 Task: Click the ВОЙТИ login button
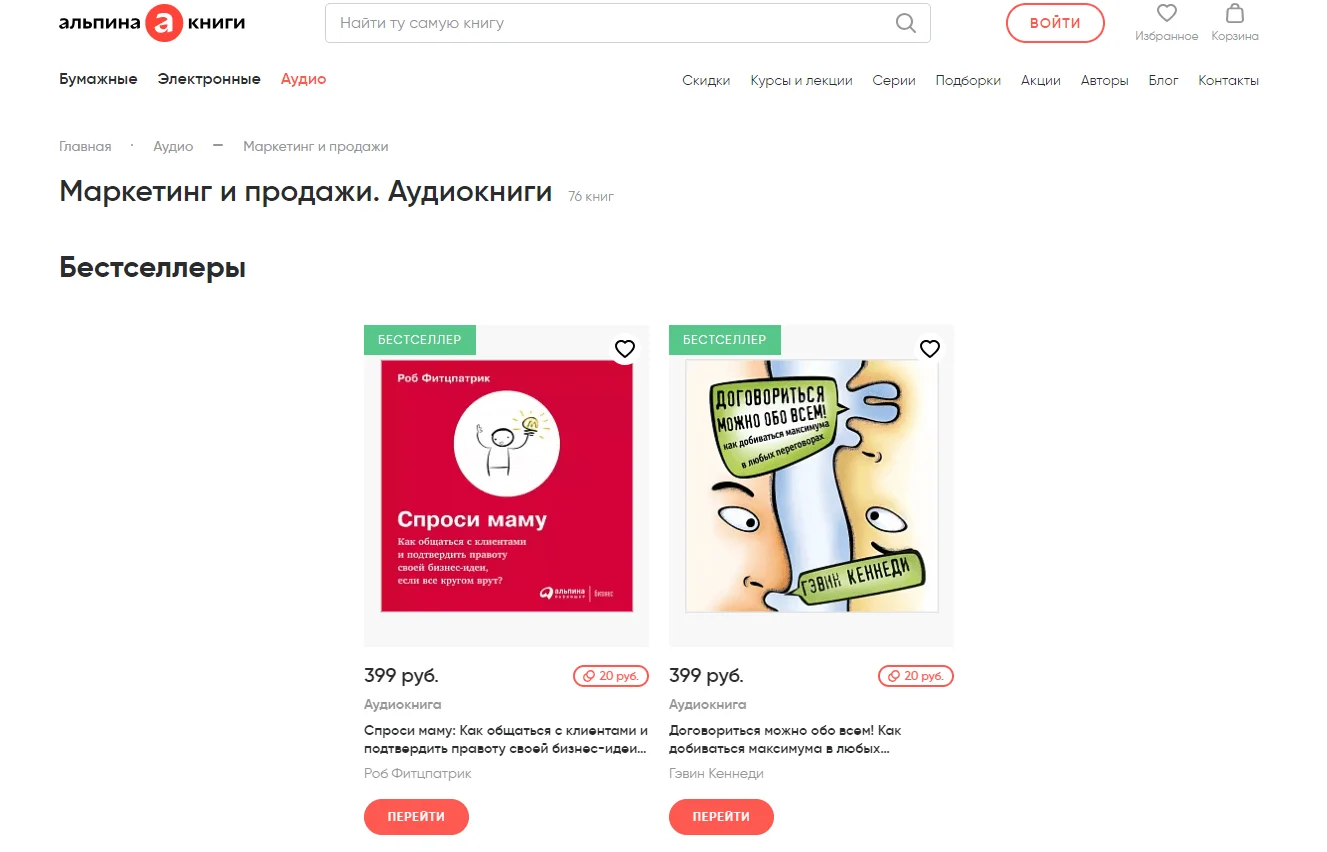coord(1055,23)
